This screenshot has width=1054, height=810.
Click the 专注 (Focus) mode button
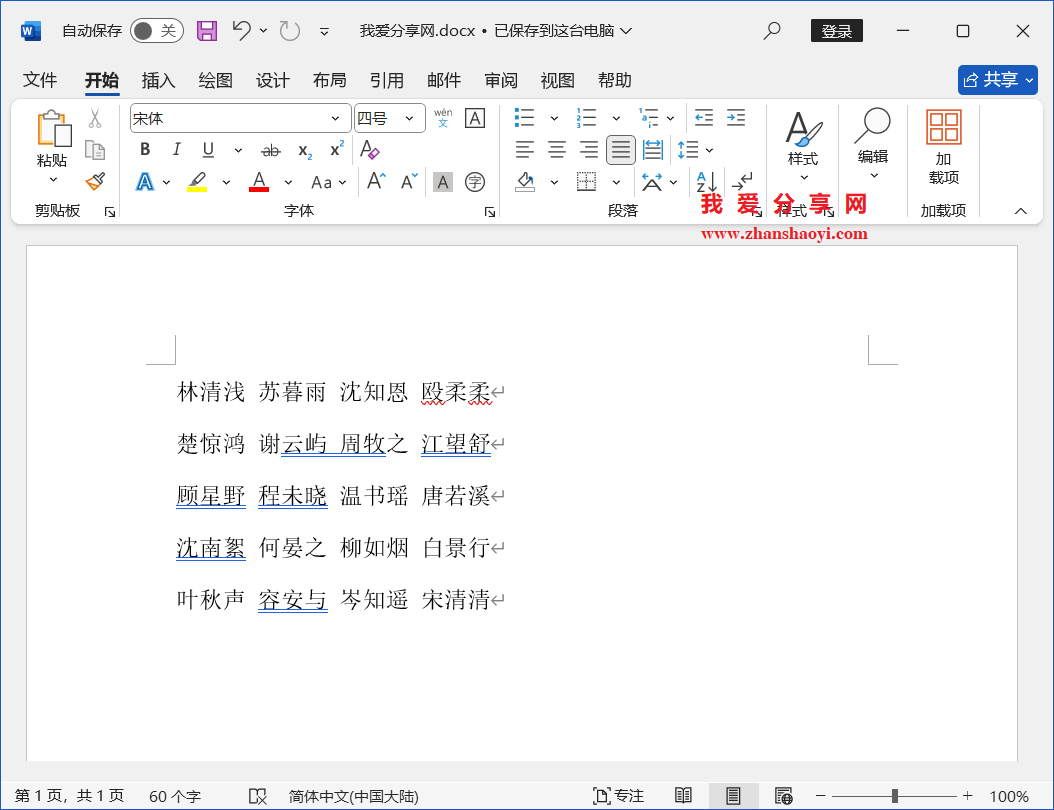click(618, 796)
